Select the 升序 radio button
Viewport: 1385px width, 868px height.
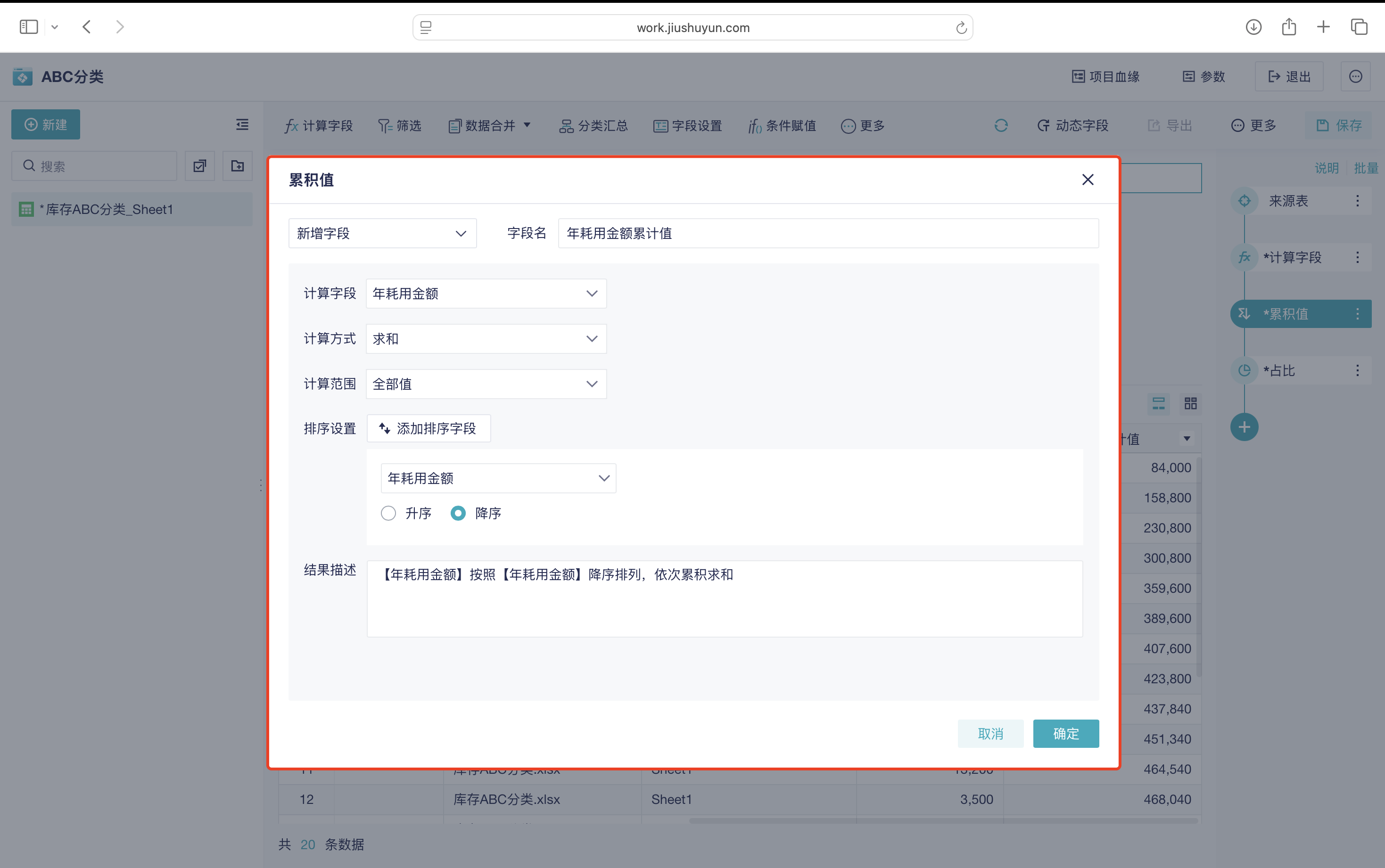(389, 513)
